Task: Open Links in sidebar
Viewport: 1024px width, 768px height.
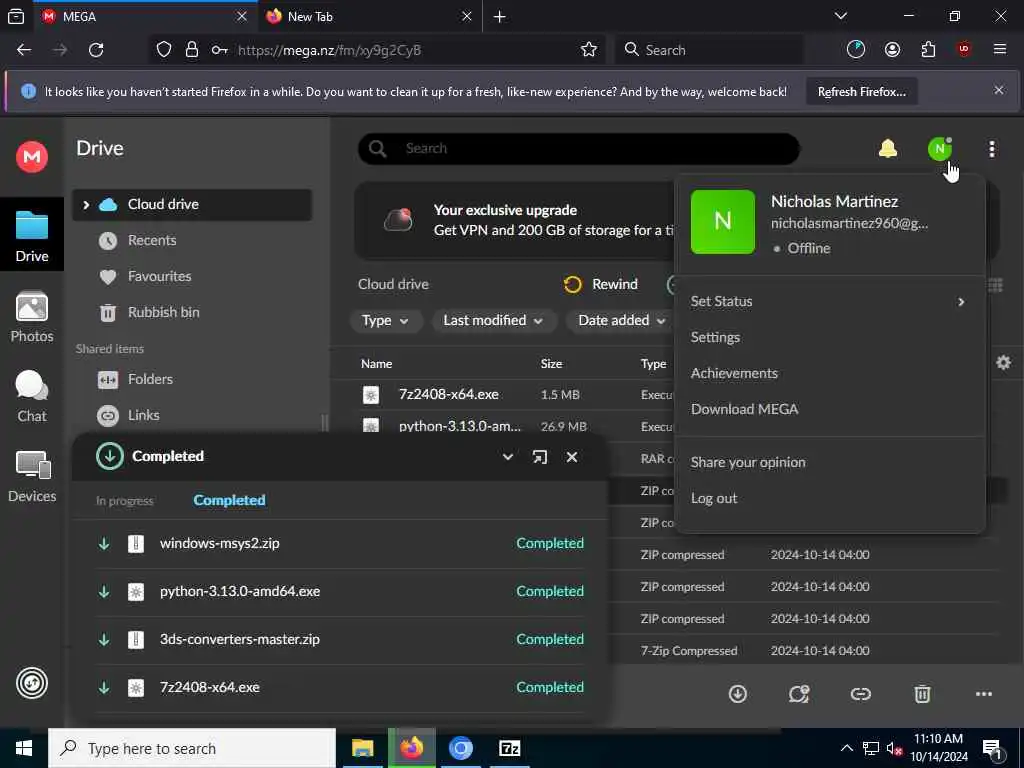Action: point(192,415)
